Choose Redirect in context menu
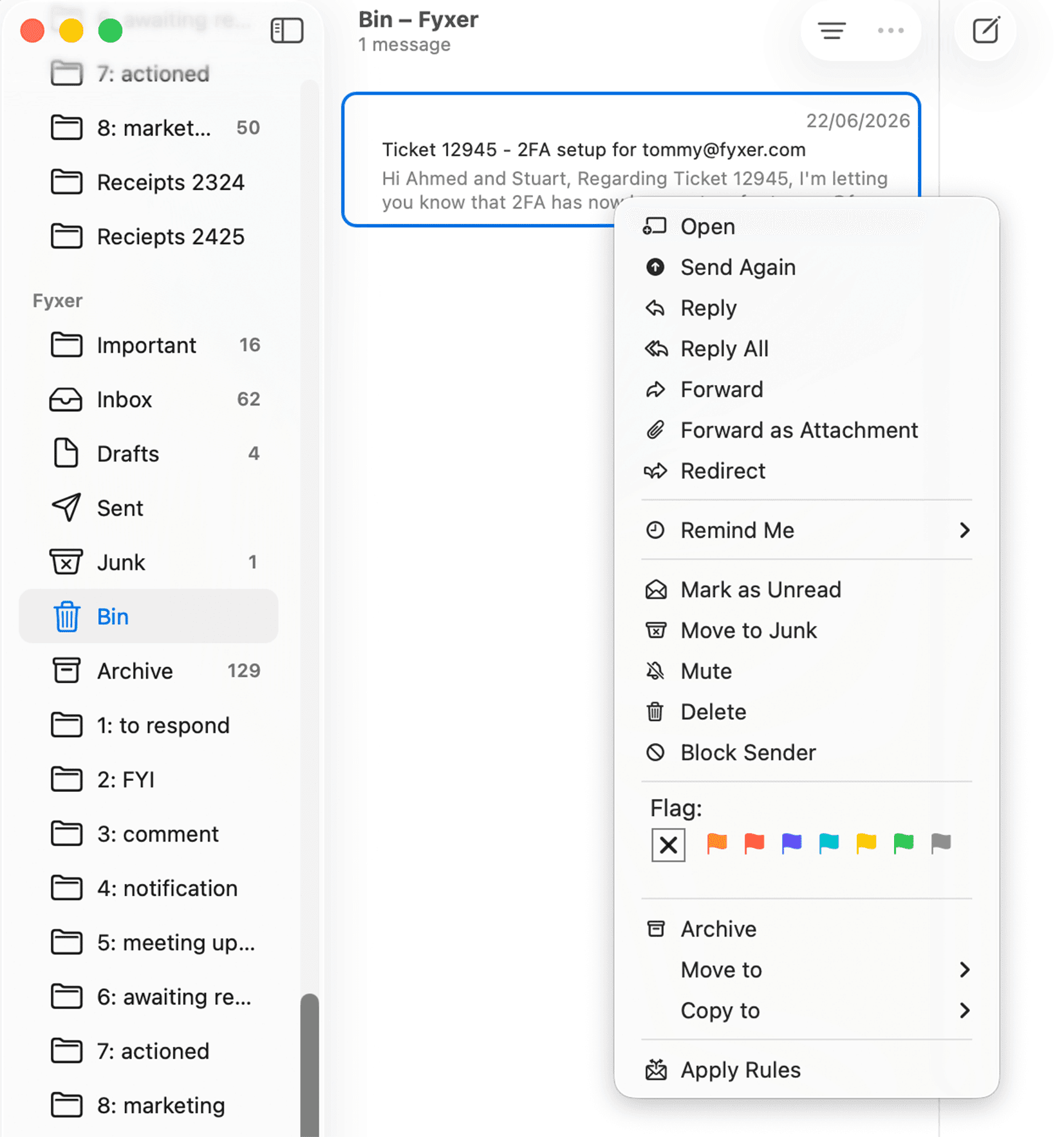The width and height of the screenshot is (1064, 1137). pyautogui.click(x=806, y=471)
